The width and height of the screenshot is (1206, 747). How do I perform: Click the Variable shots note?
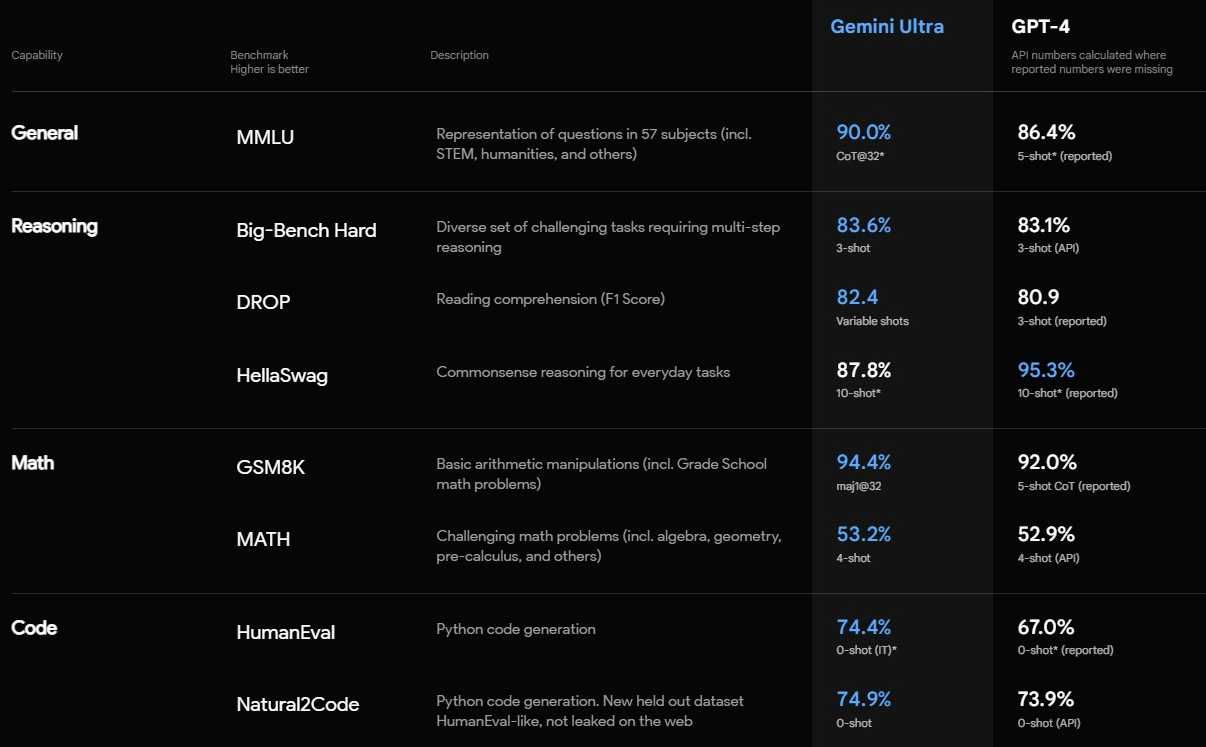click(x=872, y=321)
